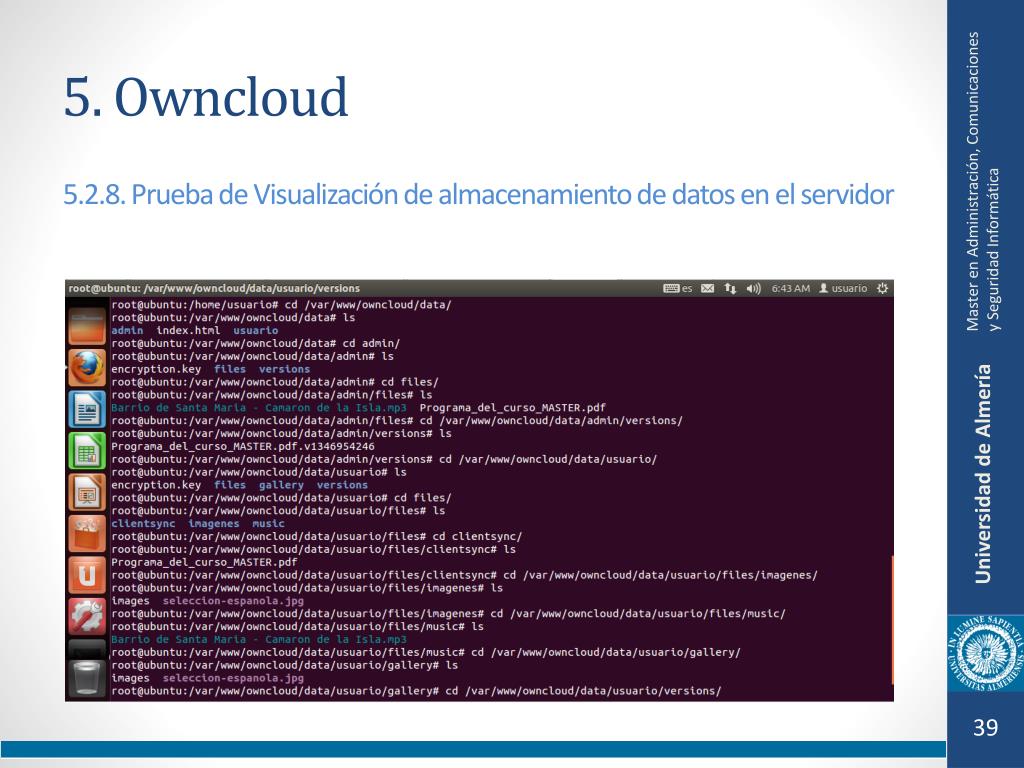Open LibreOffice Impress from the dock
Screen dimensions: 1024x768
coord(87,492)
